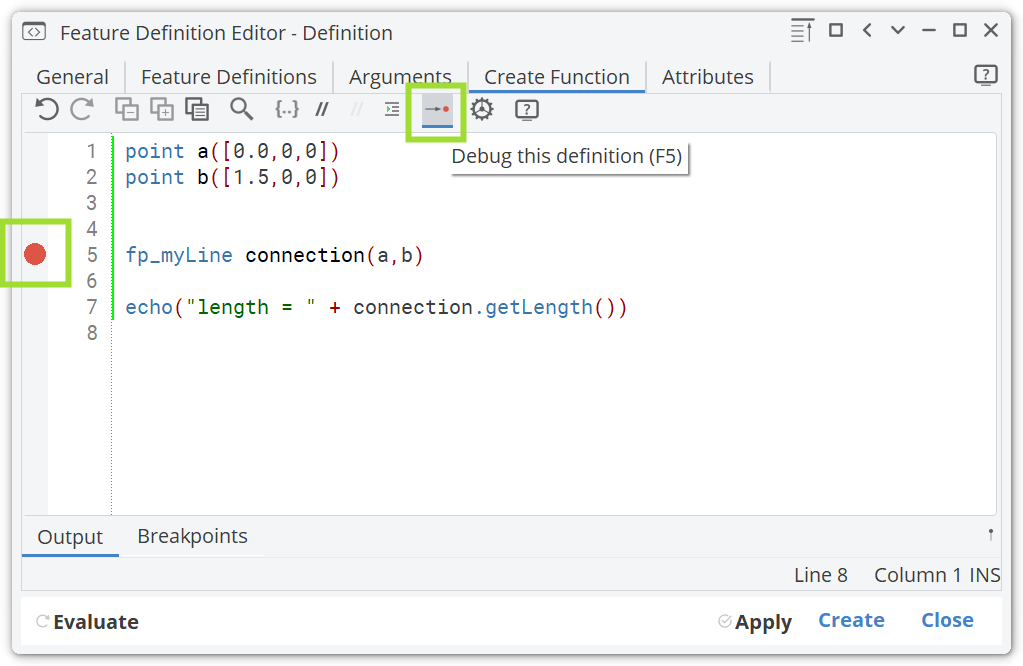Screen dimensions: 1023x666
Task: Open the Arguments tab
Action: pos(400,77)
